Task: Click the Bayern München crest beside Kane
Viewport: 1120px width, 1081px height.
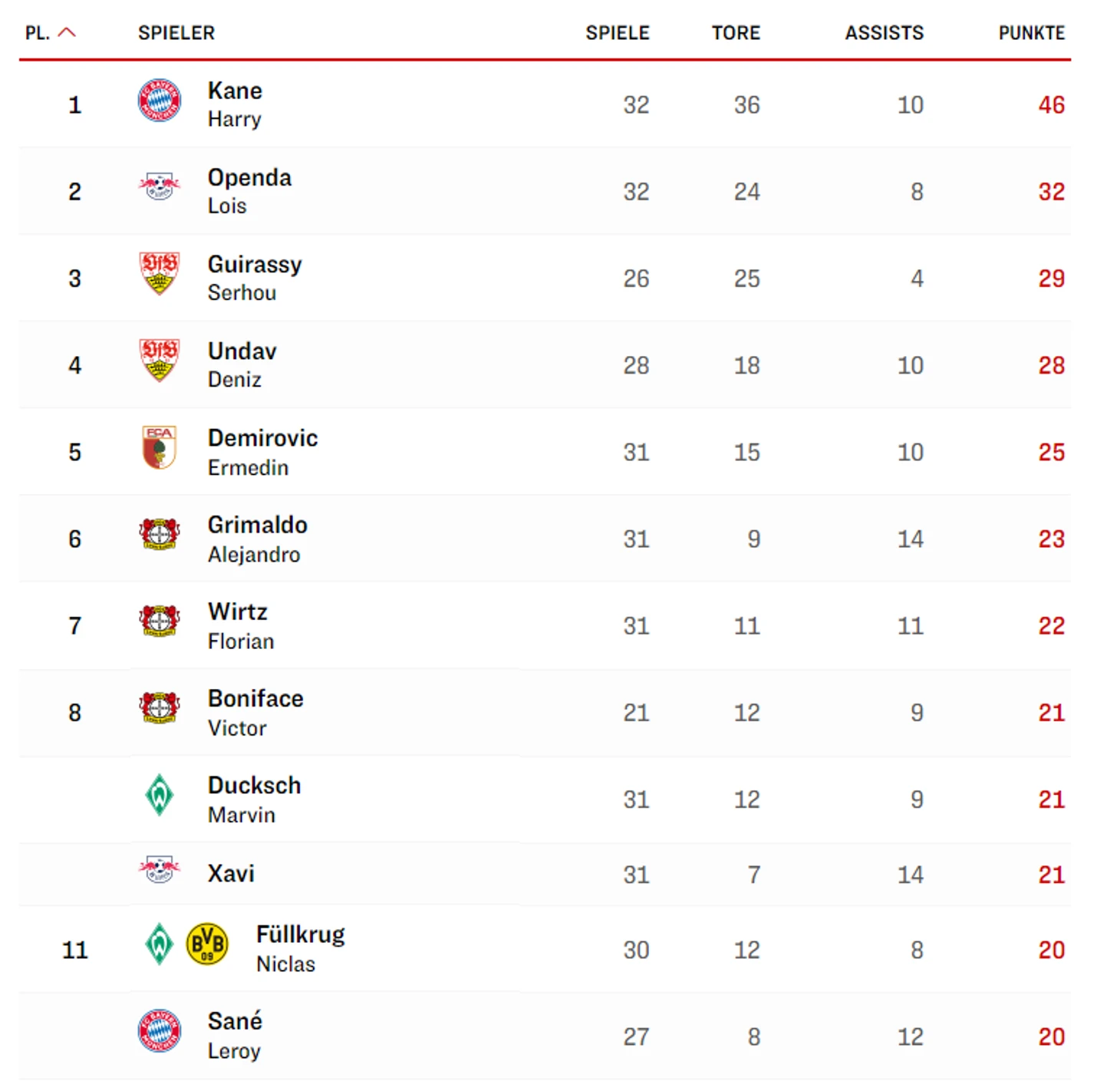Action: (x=160, y=101)
